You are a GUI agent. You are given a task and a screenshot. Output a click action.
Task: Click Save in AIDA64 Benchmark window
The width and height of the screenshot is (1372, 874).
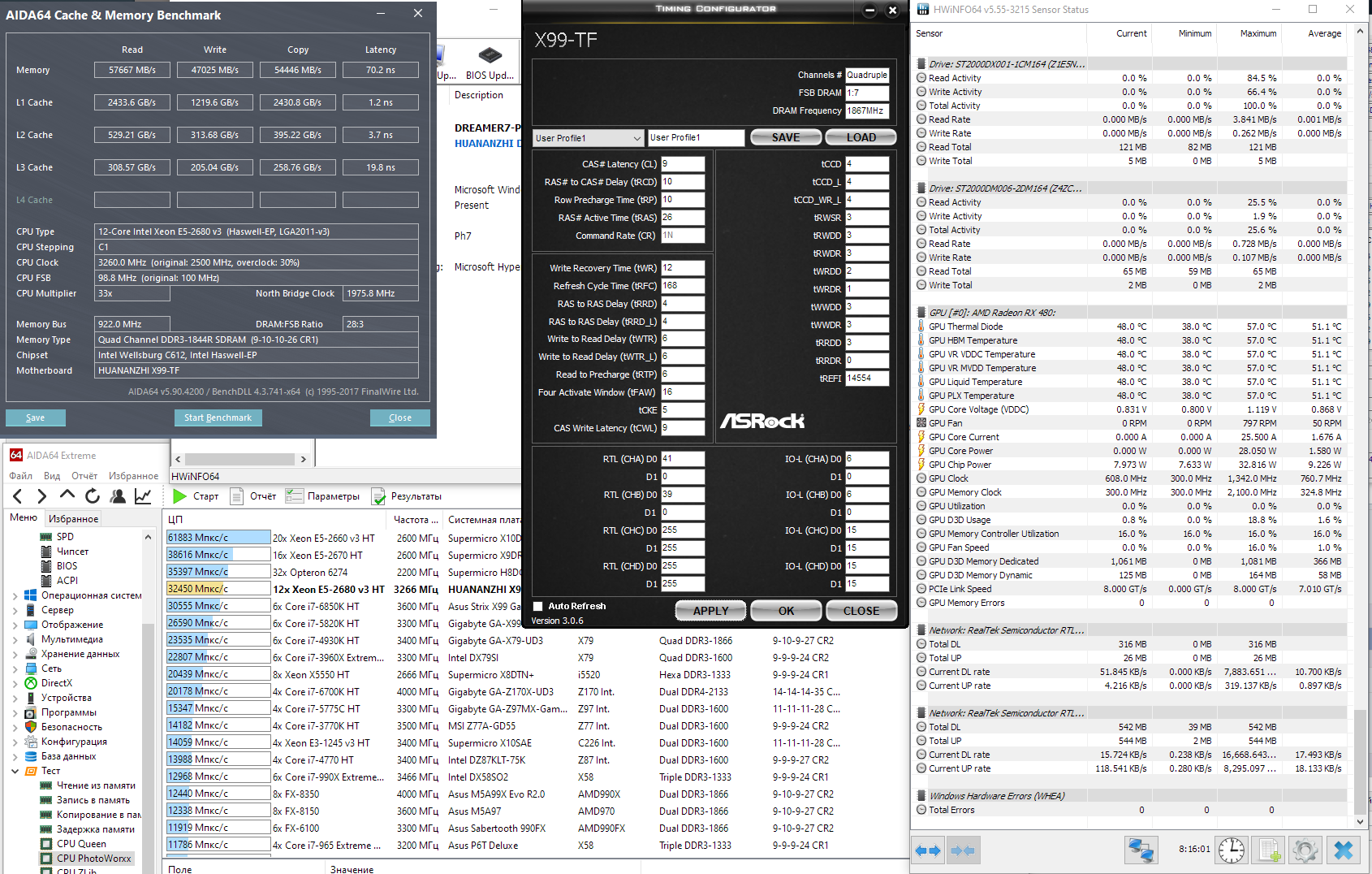pyautogui.click(x=36, y=418)
